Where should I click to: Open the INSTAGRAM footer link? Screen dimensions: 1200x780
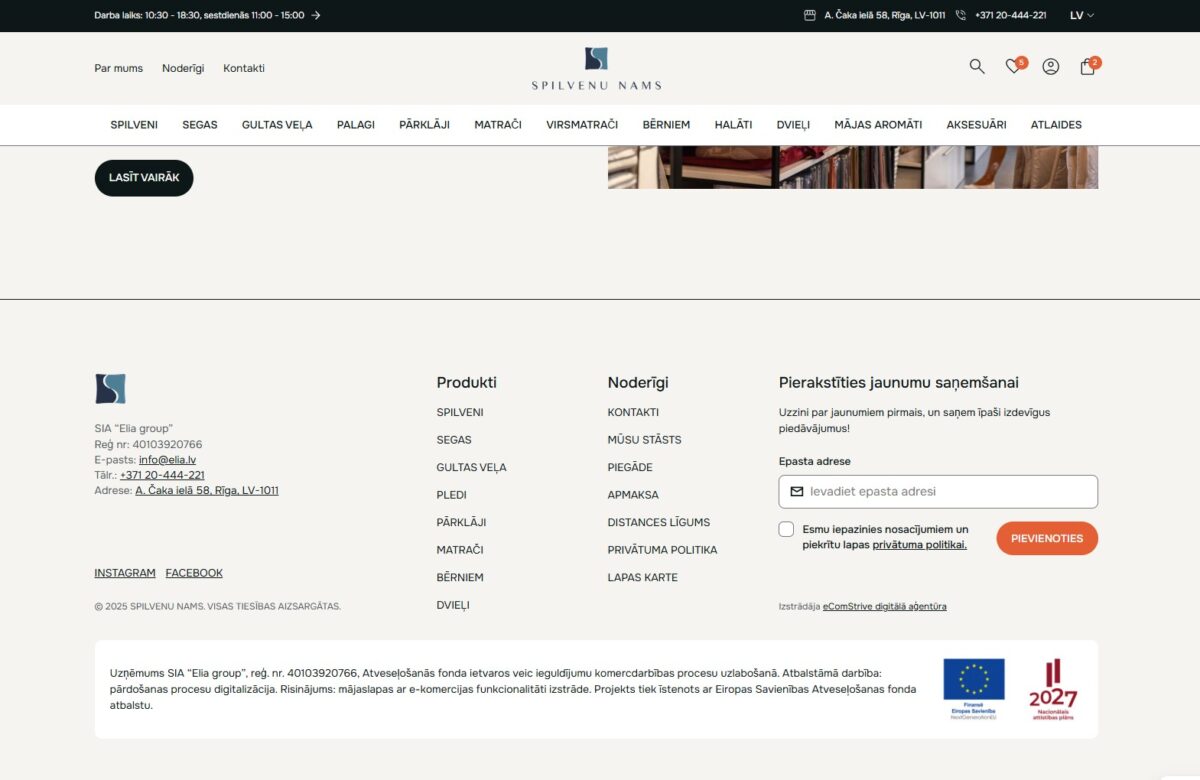tap(124, 572)
